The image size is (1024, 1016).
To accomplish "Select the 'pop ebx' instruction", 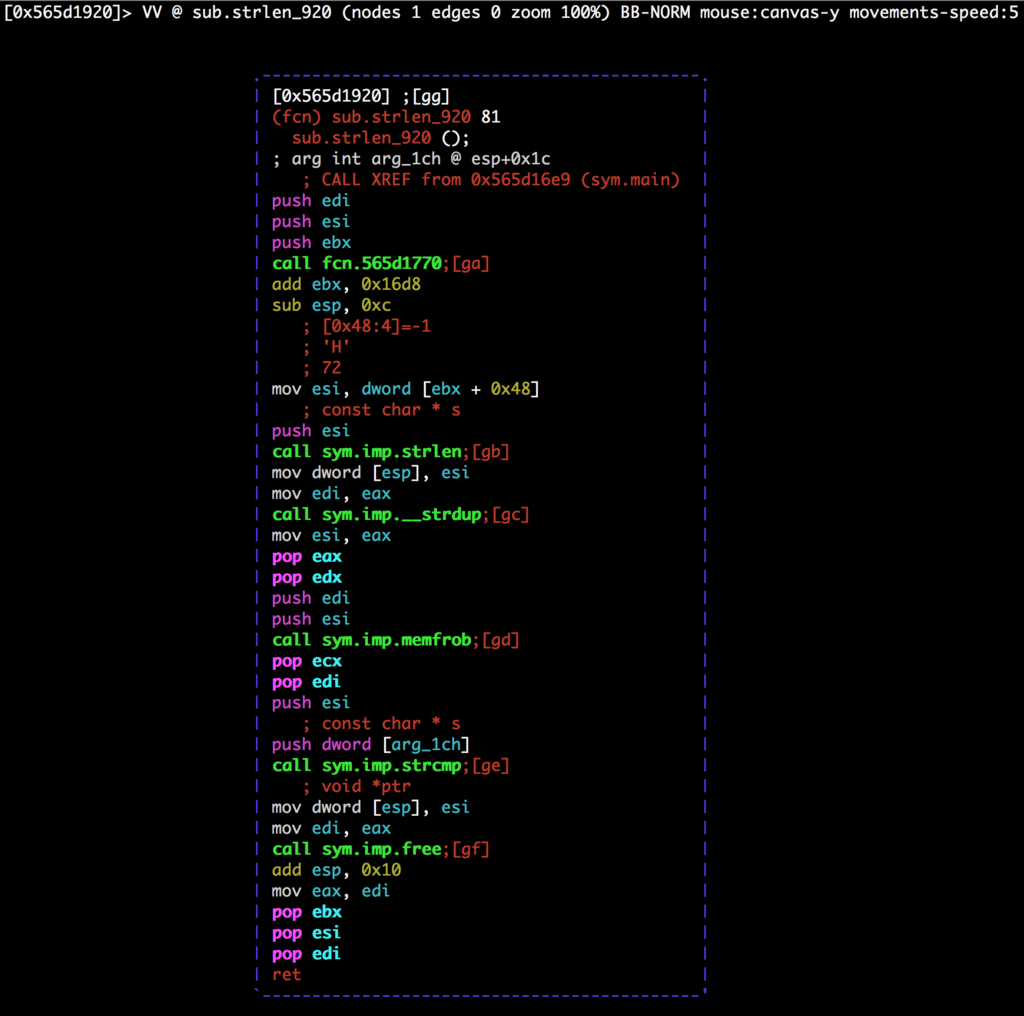I will click(x=307, y=911).
